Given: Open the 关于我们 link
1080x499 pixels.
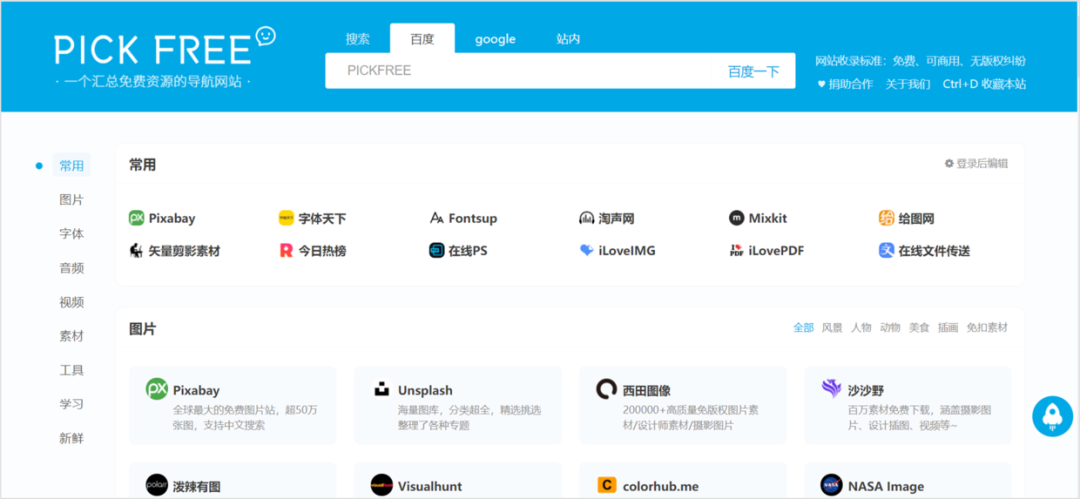Looking at the screenshot, I should click(908, 84).
